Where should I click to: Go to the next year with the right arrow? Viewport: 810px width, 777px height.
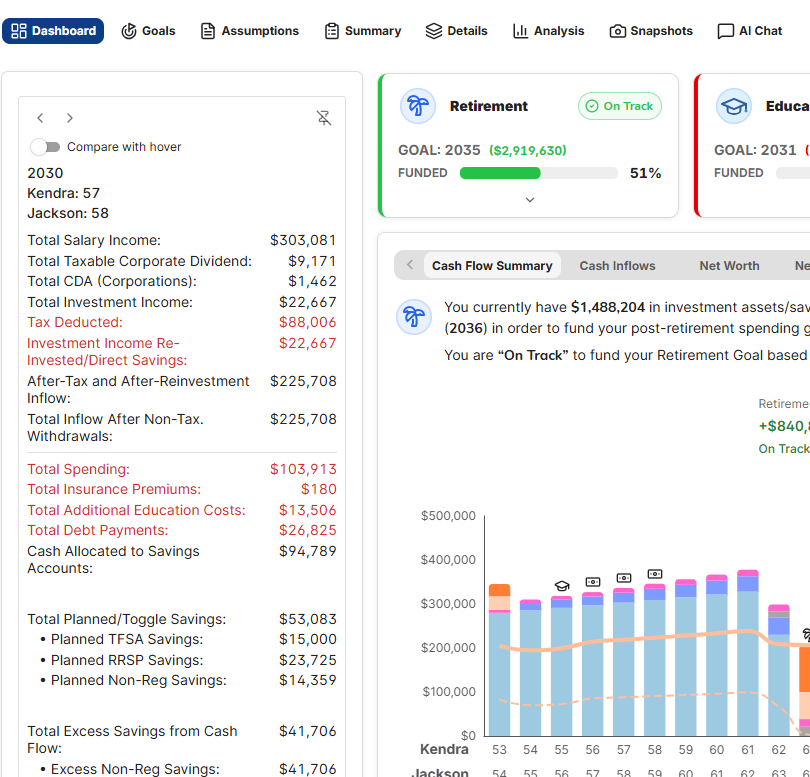pos(70,118)
